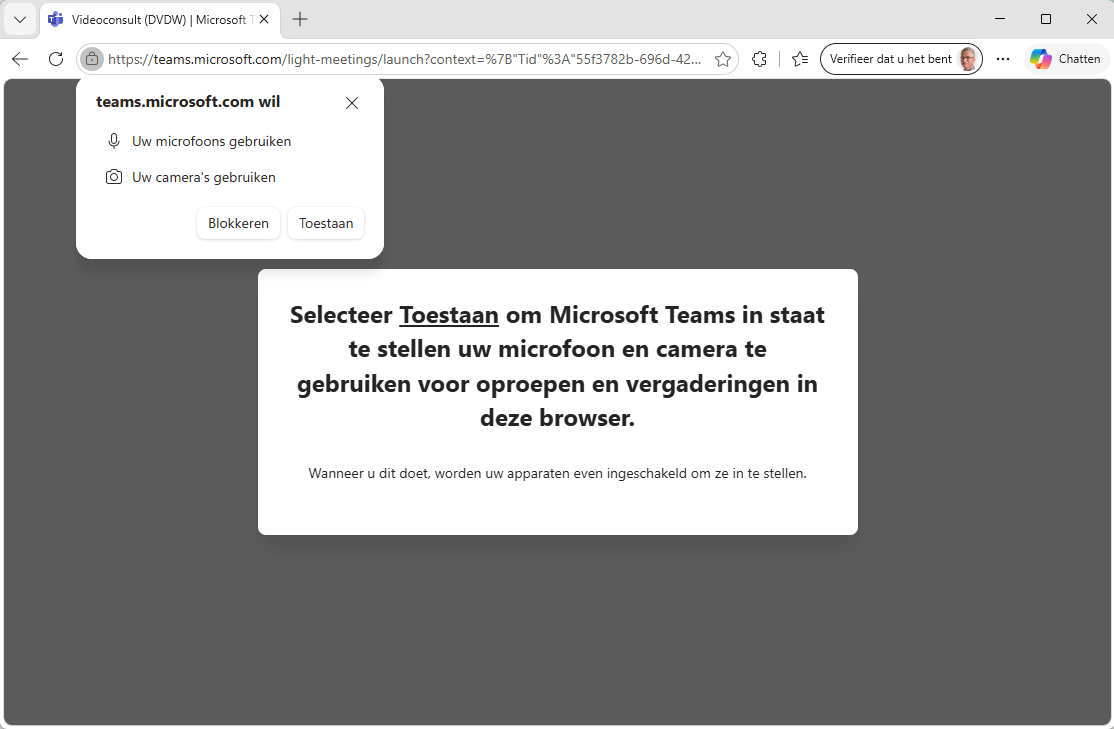Click the underlined Toestaan word in message
1114x729 pixels.
[x=449, y=315]
